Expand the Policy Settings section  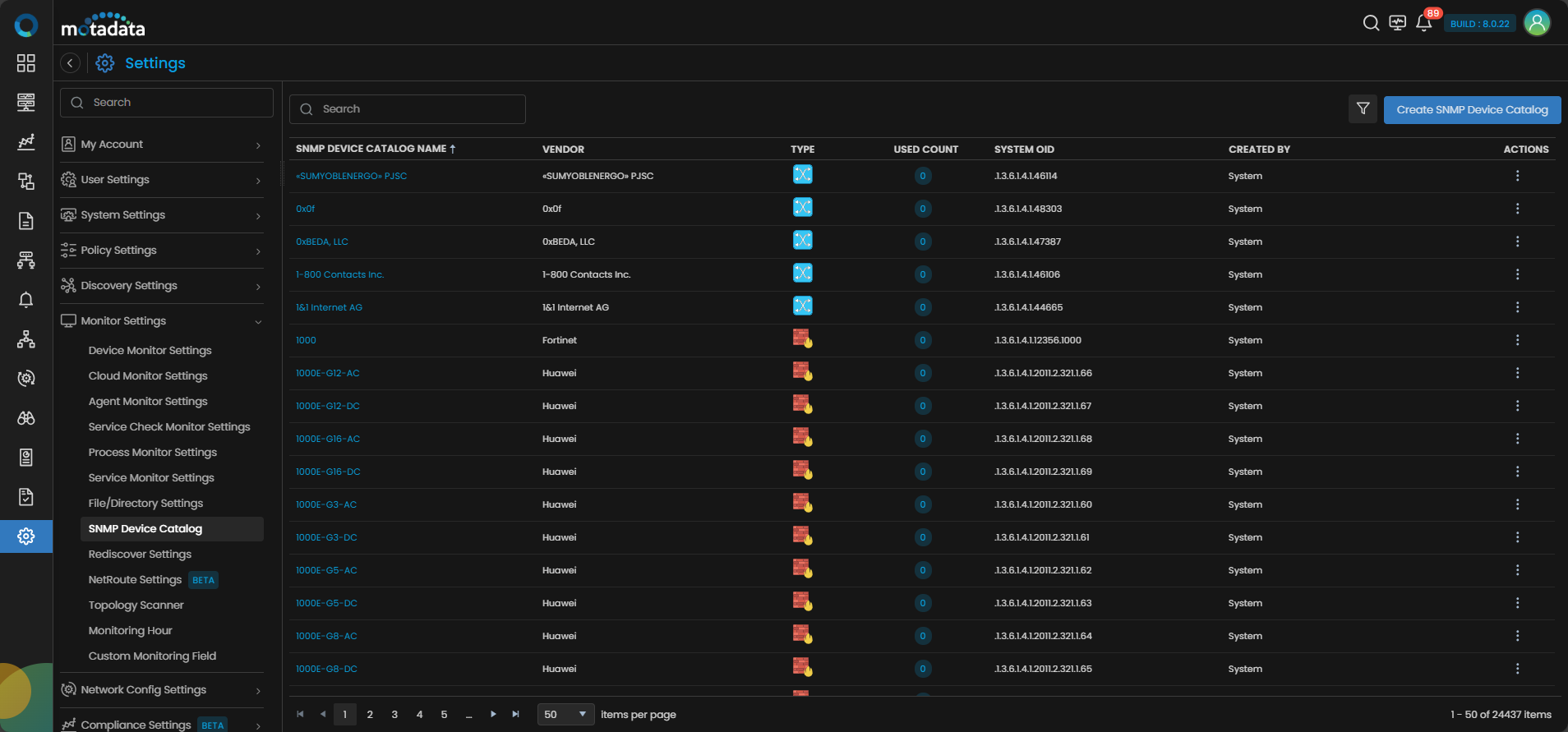click(162, 251)
